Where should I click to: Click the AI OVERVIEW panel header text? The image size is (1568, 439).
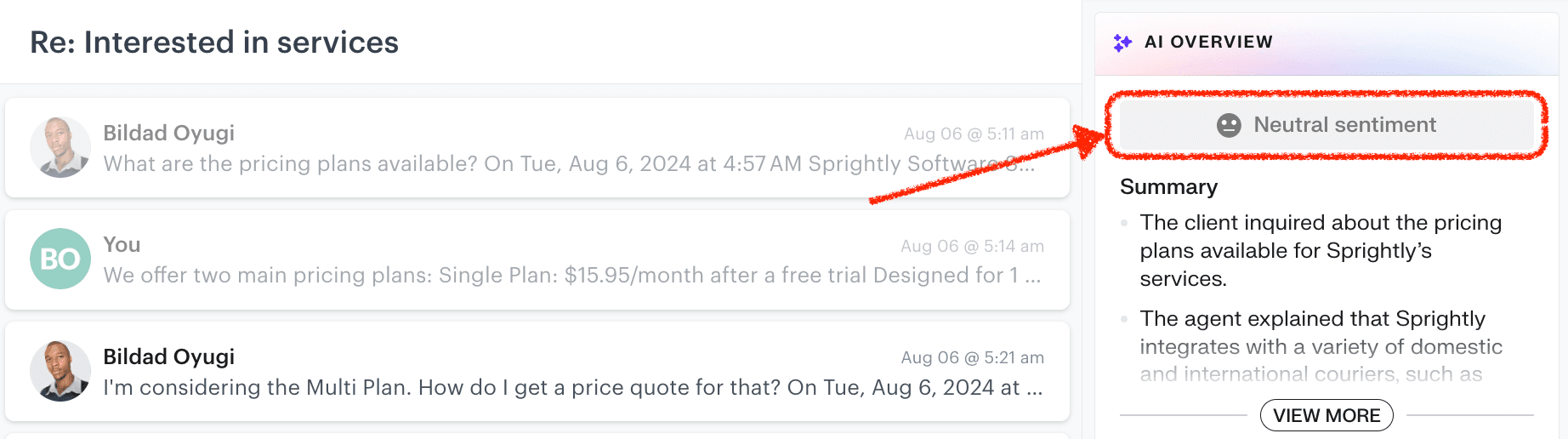(x=1208, y=42)
